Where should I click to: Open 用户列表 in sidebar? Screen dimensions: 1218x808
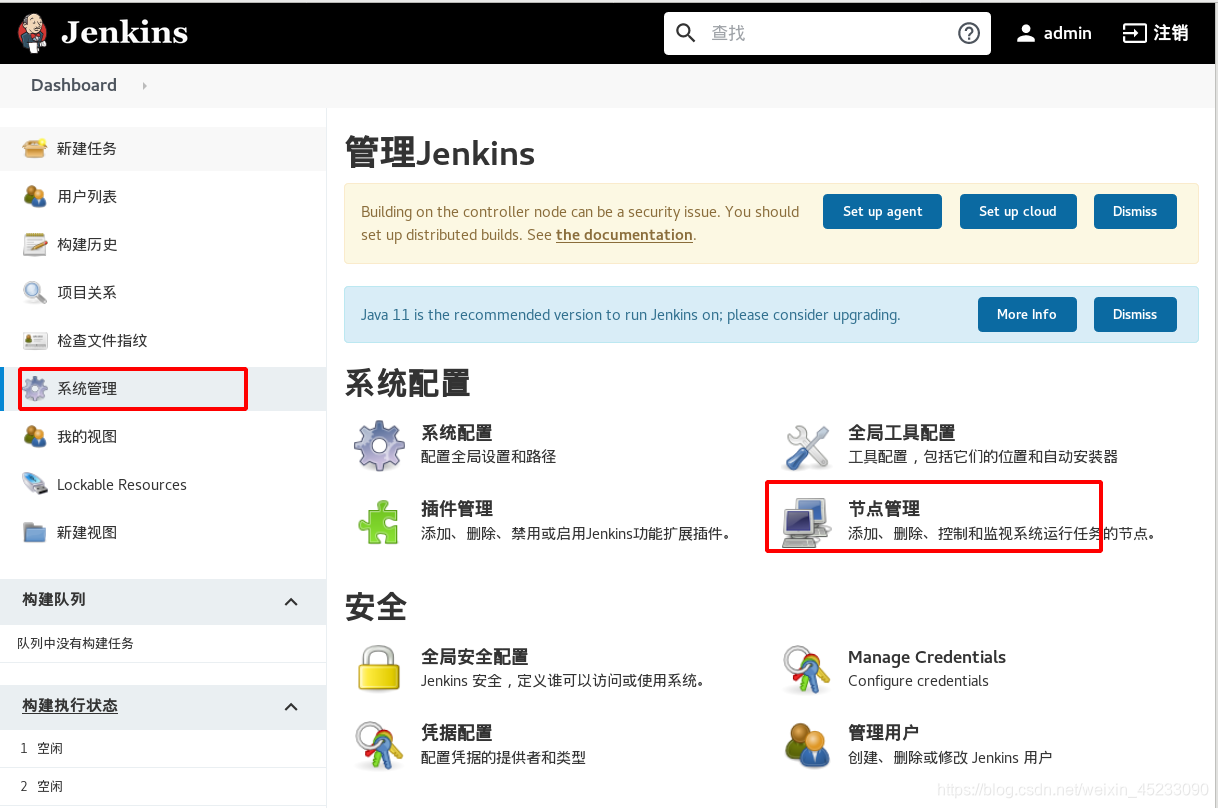click(87, 196)
